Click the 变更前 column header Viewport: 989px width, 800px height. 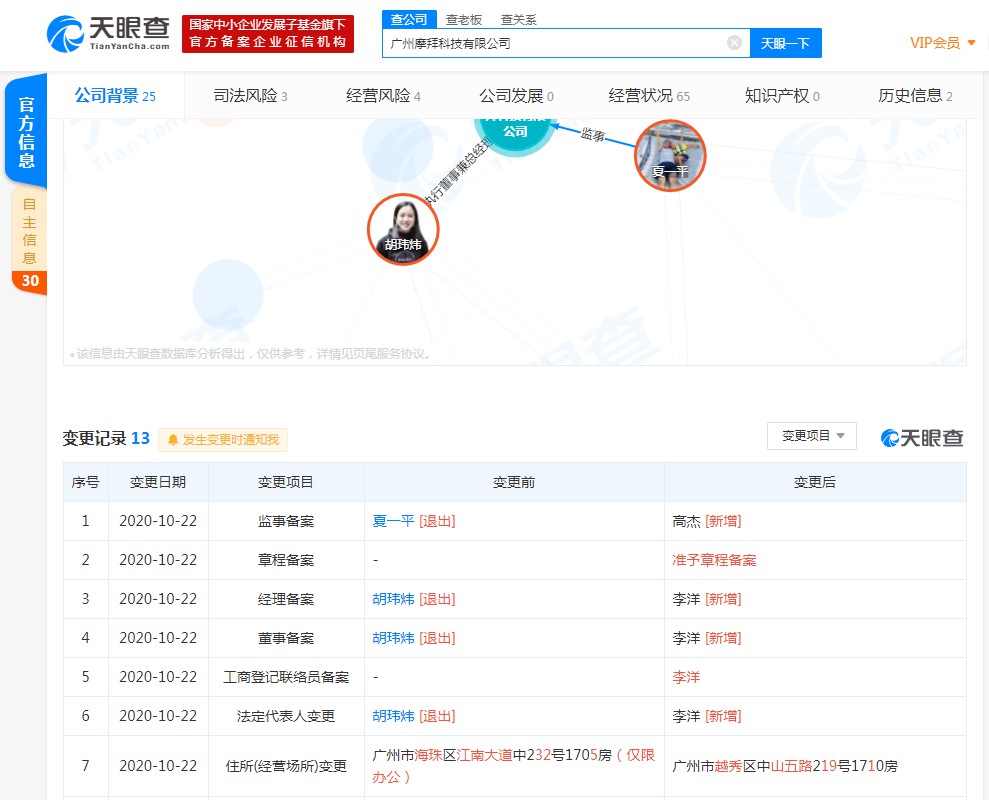[513, 482]
